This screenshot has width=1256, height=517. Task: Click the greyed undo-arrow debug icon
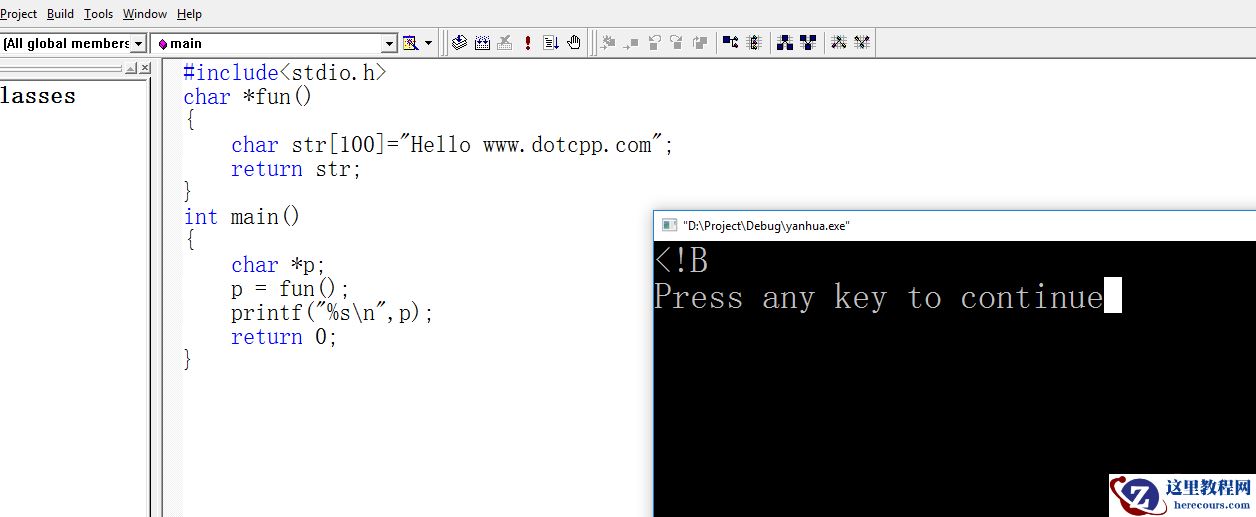pyautogui.click(x=654, y=43)
